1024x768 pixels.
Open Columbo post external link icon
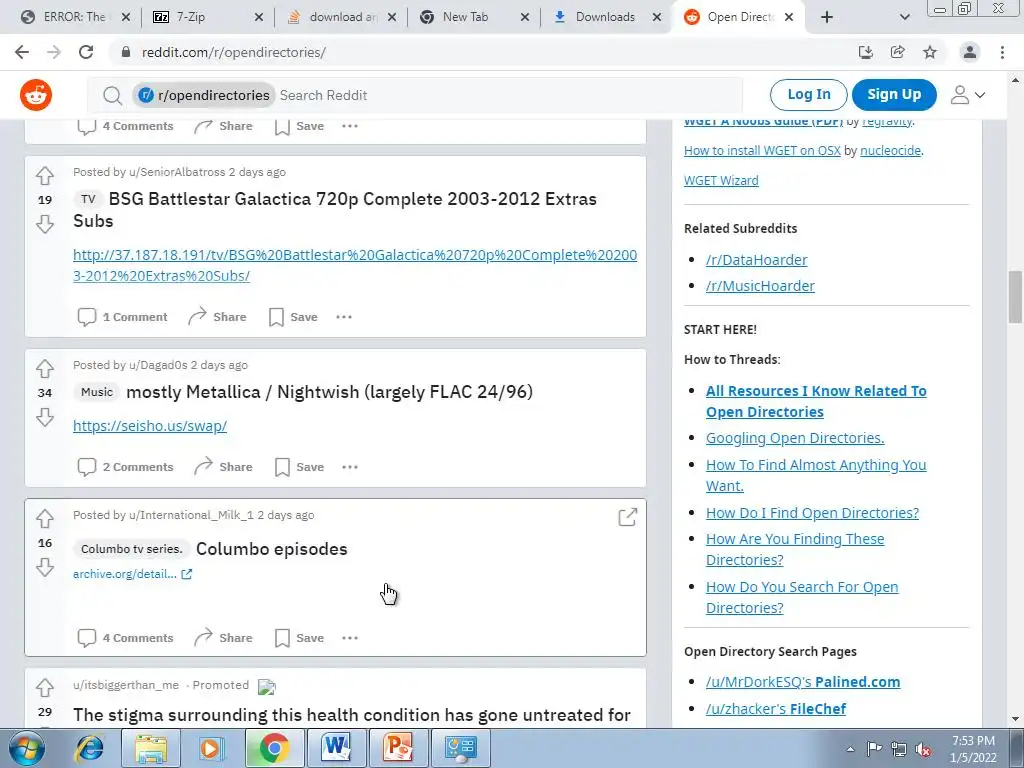pos(628,517)
